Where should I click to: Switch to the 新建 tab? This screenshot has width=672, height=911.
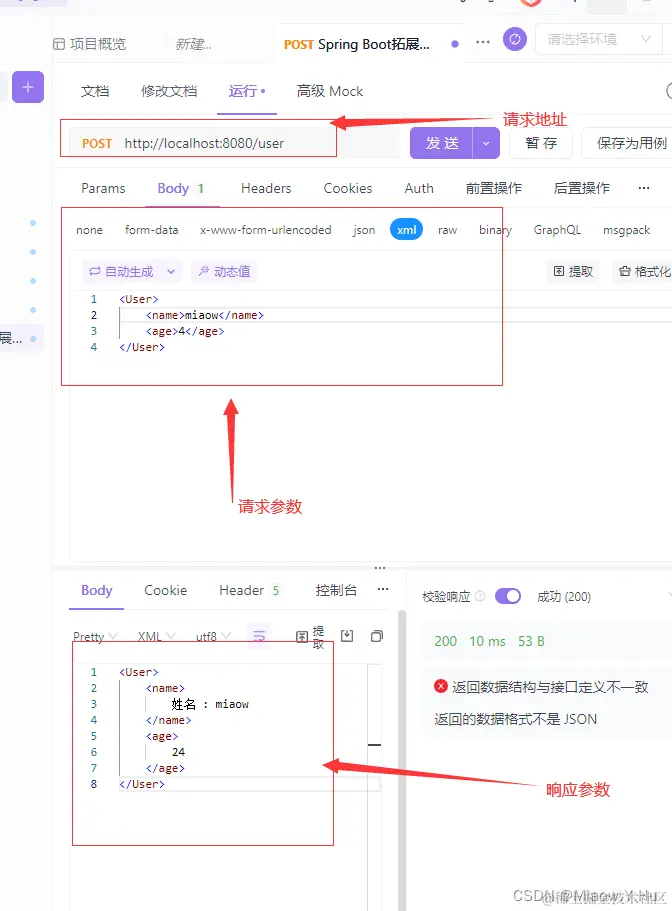click(193, 44)
